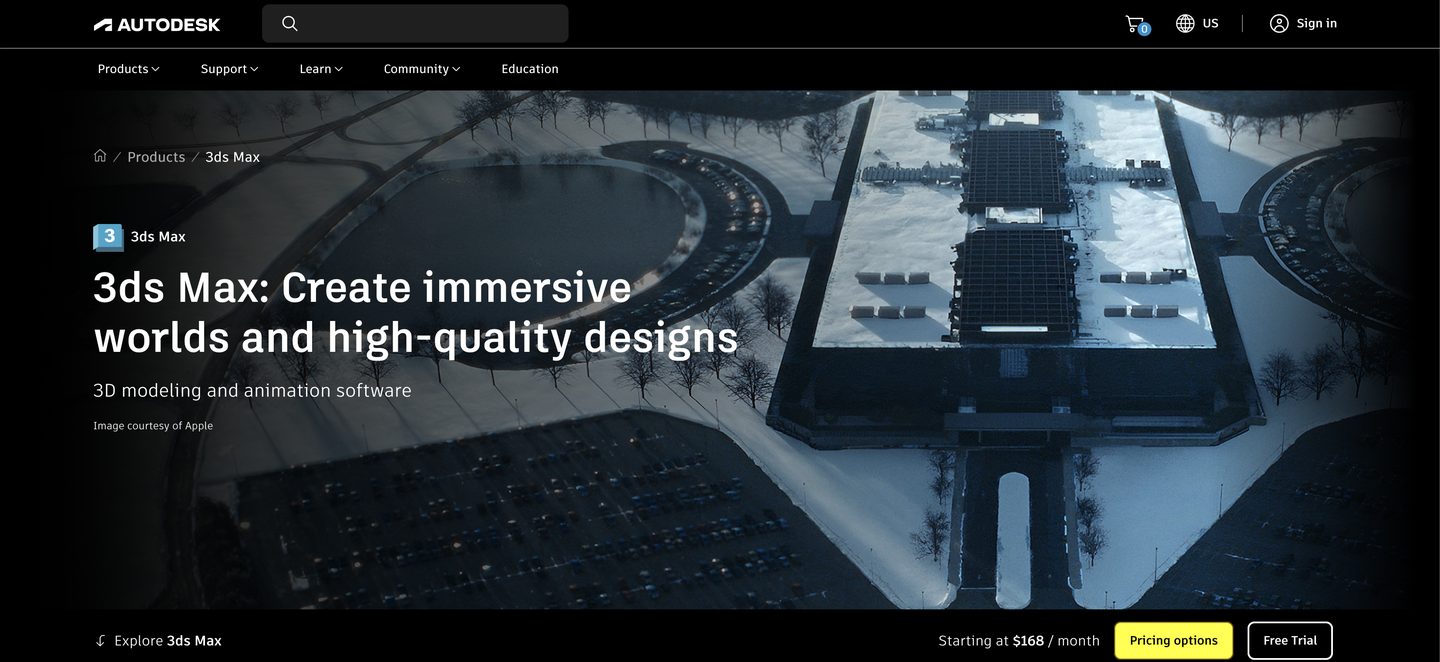Click the user profile icon

tap(1279, 23)
